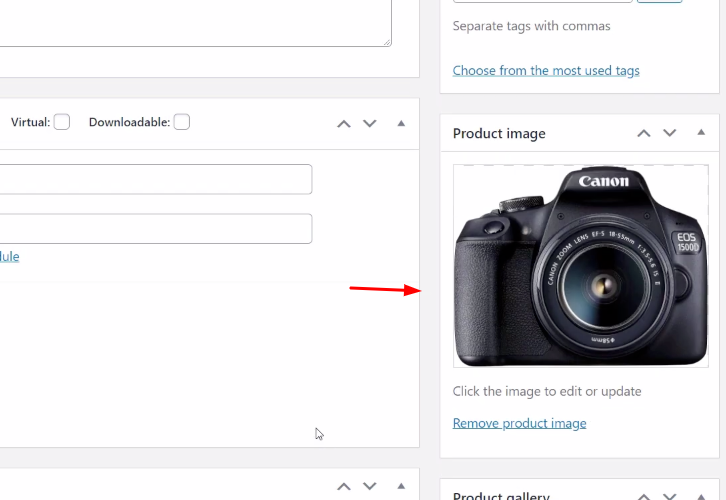726x500 pixels.
Task: Open the Canon camera product image
Action: [581, 266]
